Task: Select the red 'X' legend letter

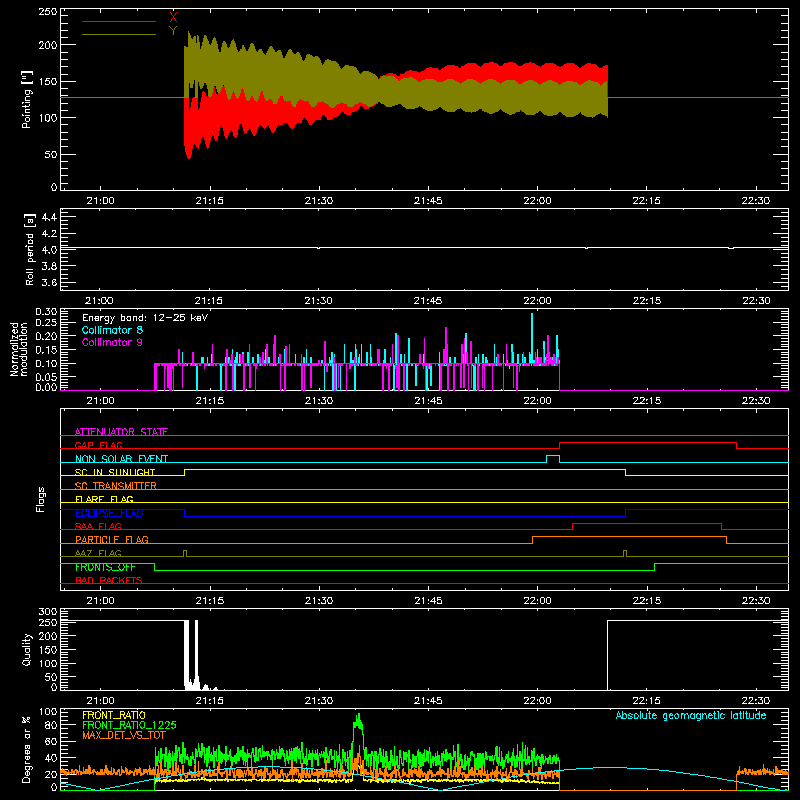Action: point(173,18)
